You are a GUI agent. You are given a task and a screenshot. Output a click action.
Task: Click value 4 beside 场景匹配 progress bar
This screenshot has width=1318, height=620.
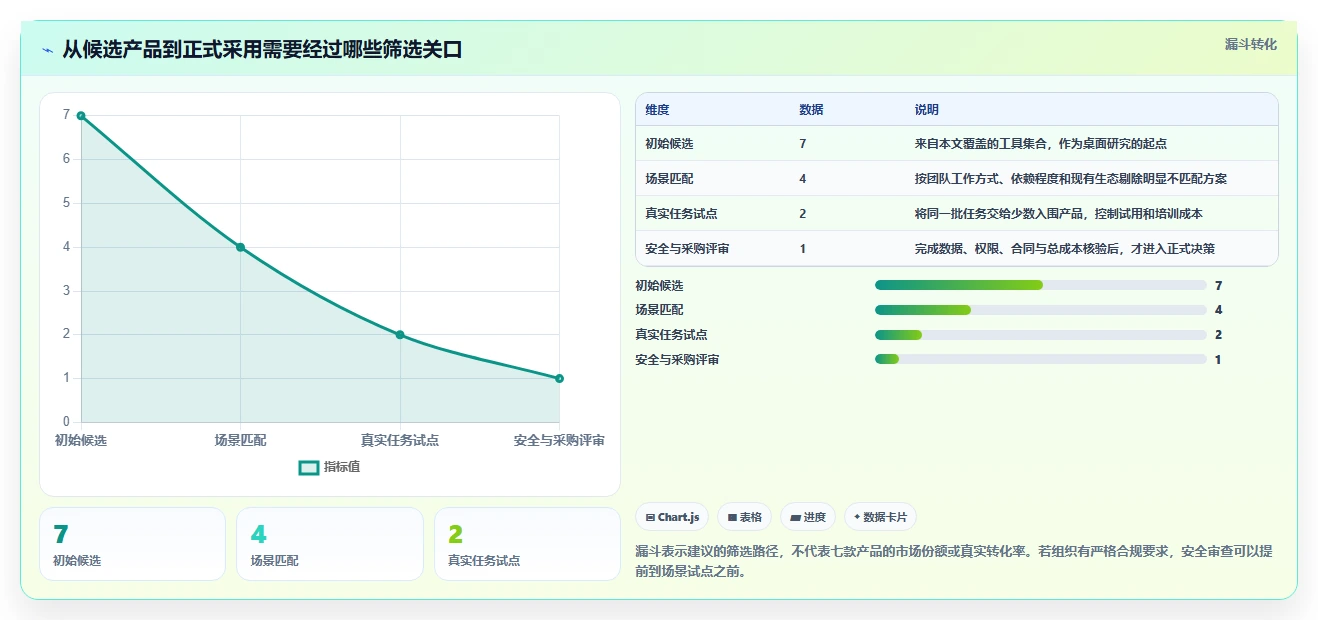click(x=1218, y=310)
